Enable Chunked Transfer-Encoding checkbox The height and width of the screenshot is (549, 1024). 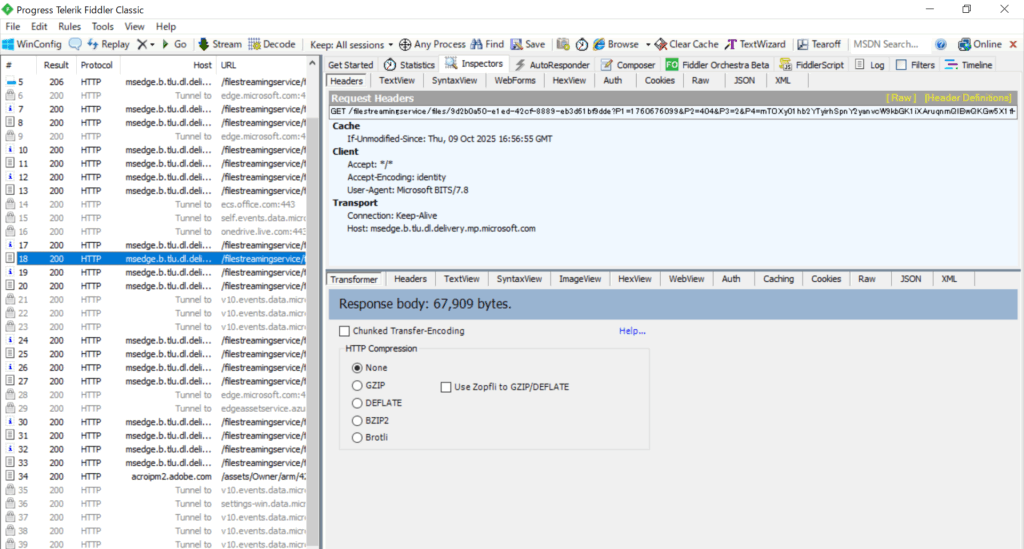[x=345, y=331]
